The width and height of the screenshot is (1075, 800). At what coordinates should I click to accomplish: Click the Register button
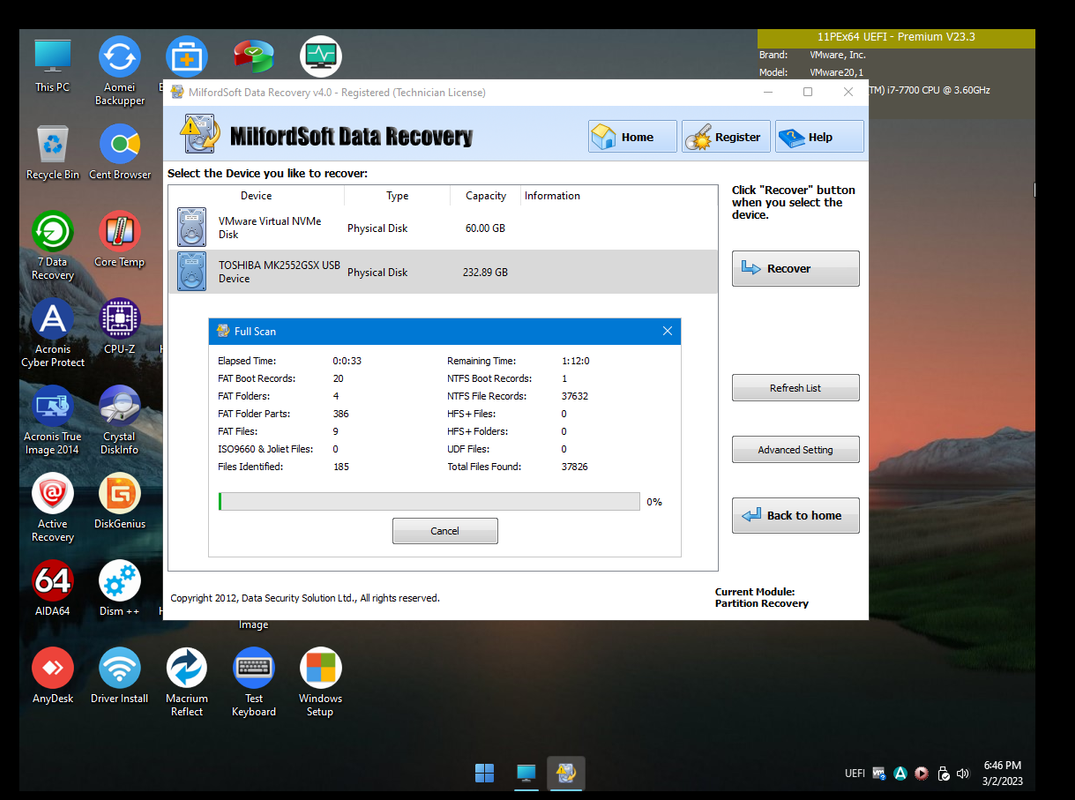click(x=726, y=136)
